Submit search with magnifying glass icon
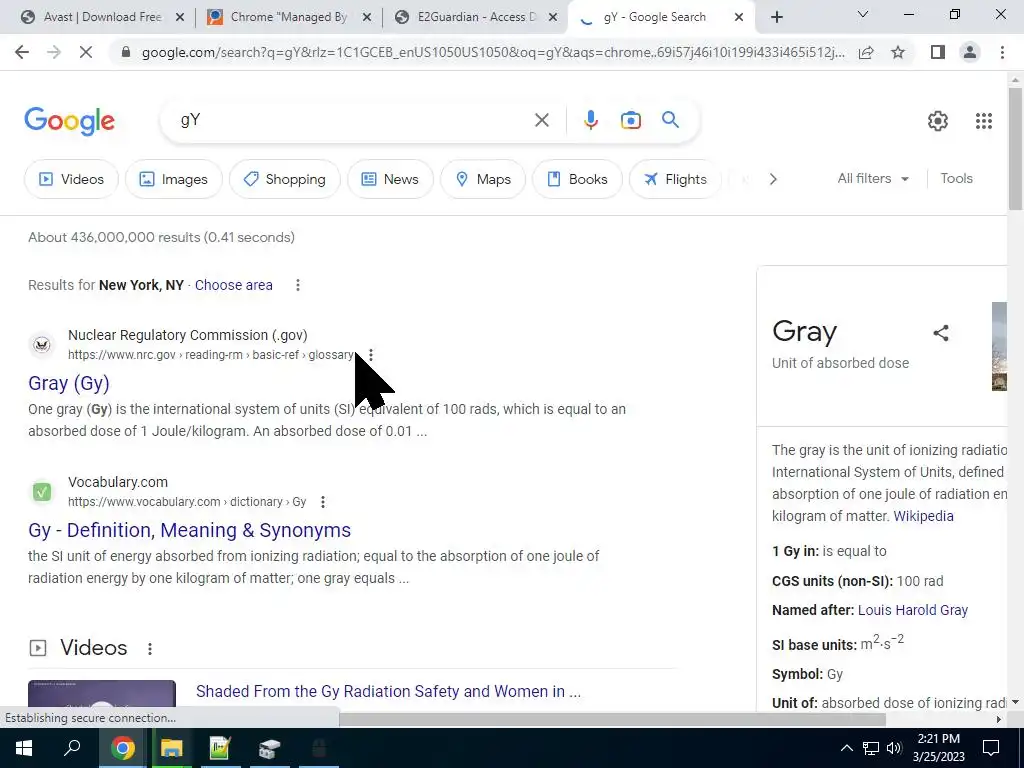 [x=670, y=120]
